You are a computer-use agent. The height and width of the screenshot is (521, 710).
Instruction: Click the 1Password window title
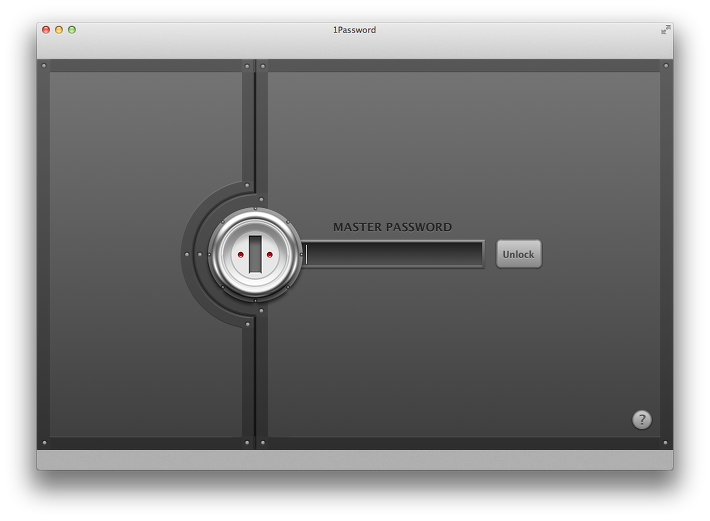tap(355, 30)
